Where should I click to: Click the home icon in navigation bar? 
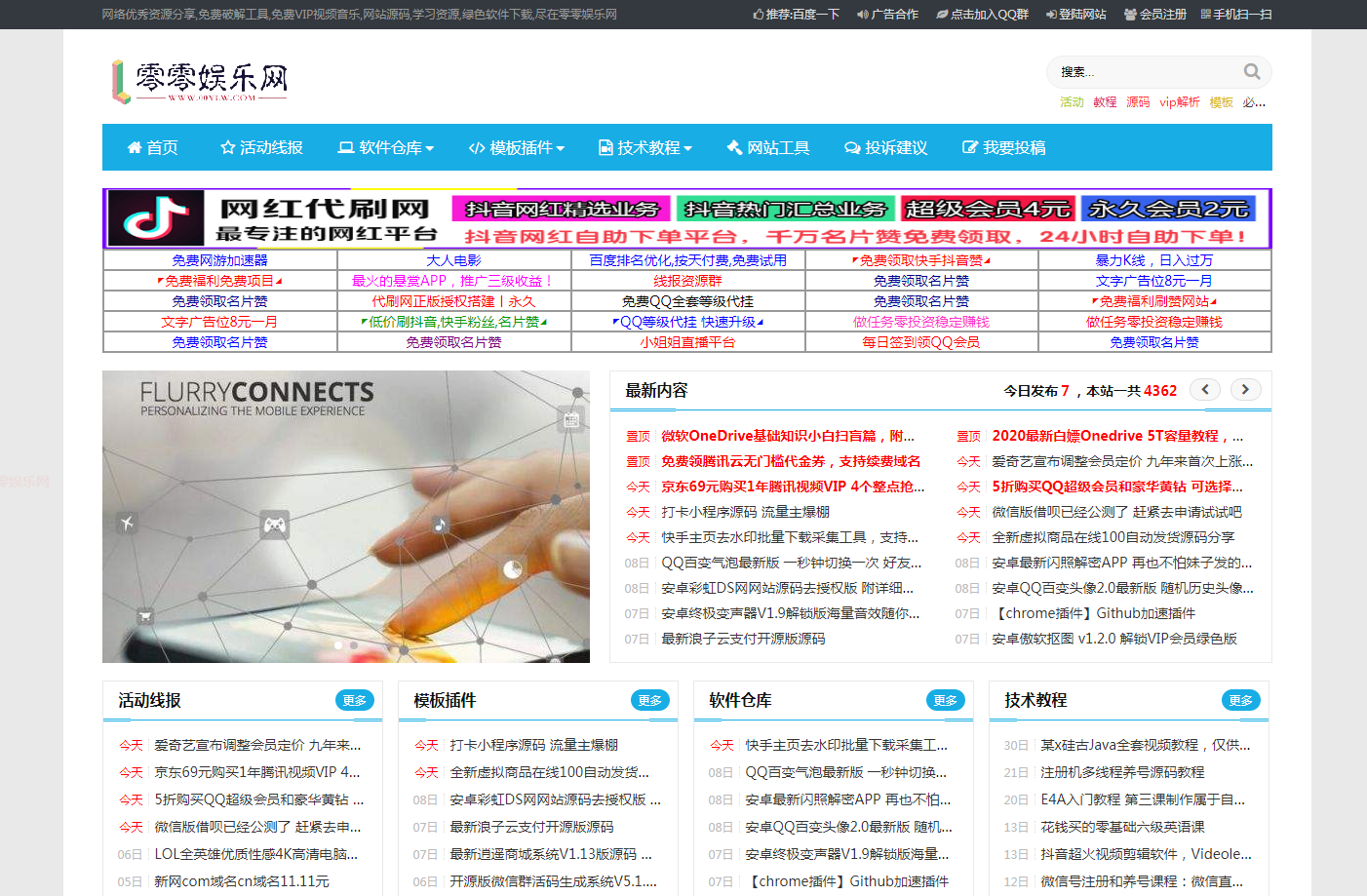coord(135,147)
